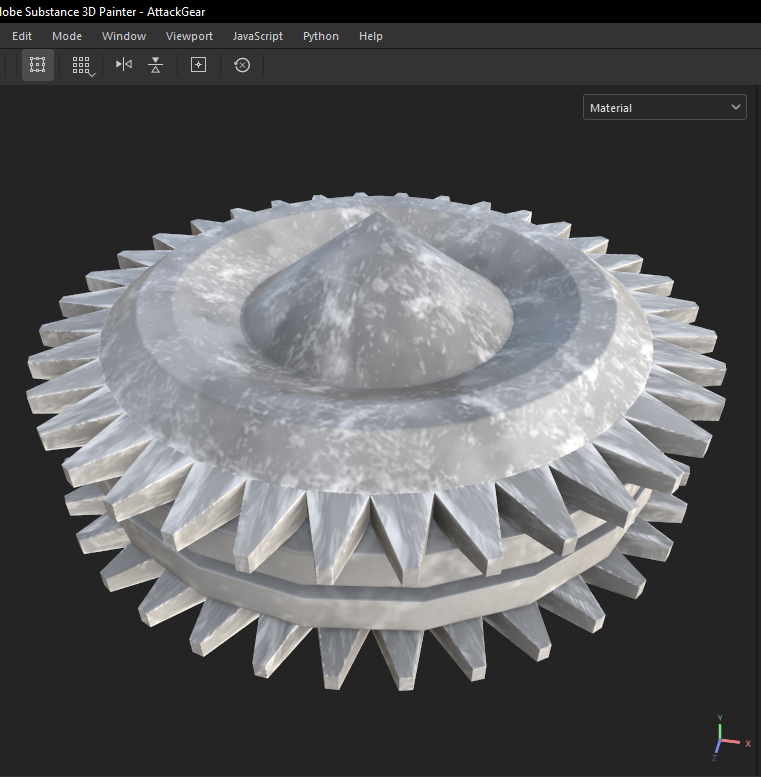Open the Mode menu

pos(67,36)
